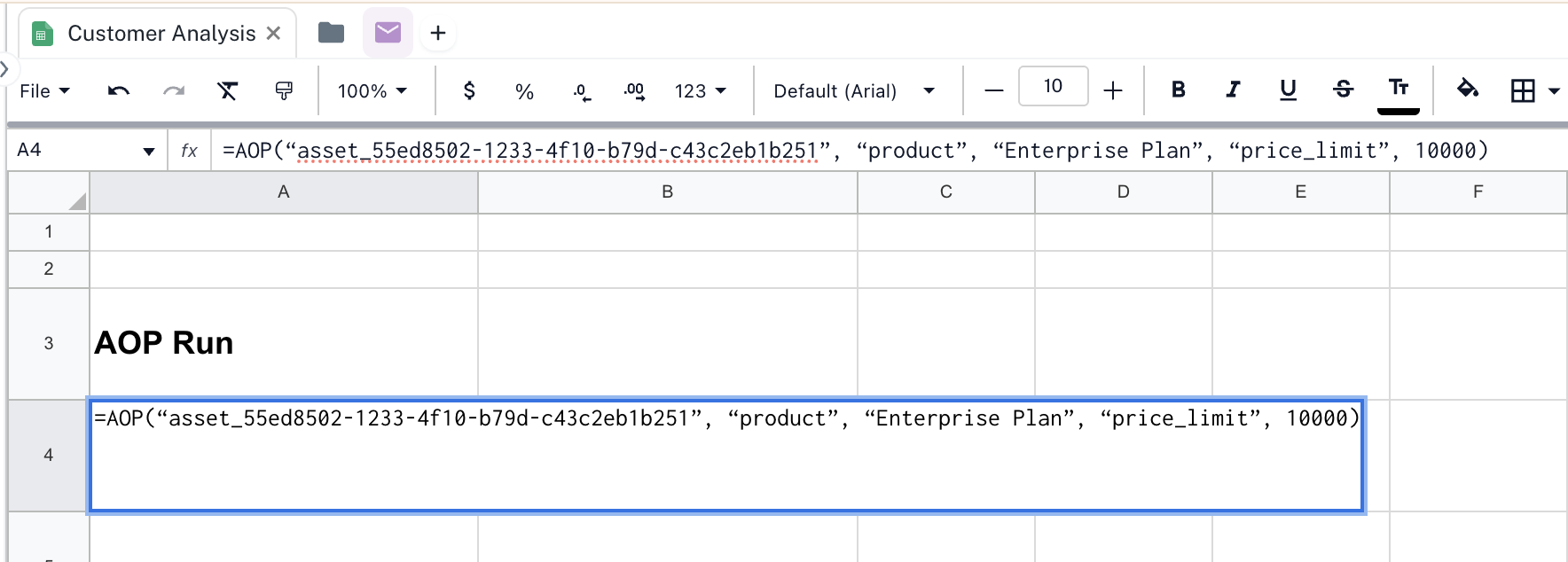Switch to the Customer Analysis tab

[x=161, y=34]
